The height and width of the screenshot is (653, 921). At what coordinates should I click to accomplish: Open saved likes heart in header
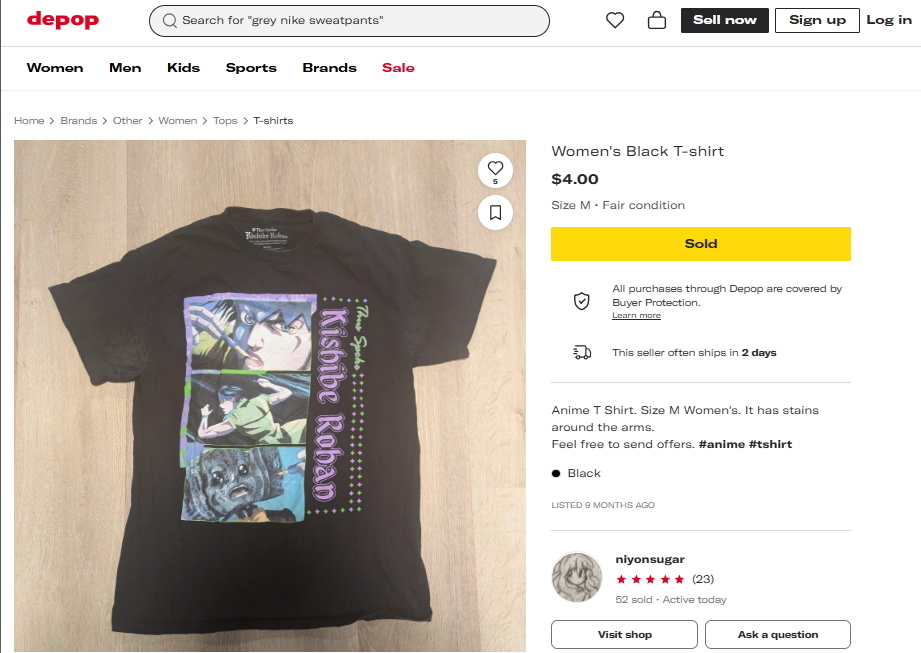point(615,20)
